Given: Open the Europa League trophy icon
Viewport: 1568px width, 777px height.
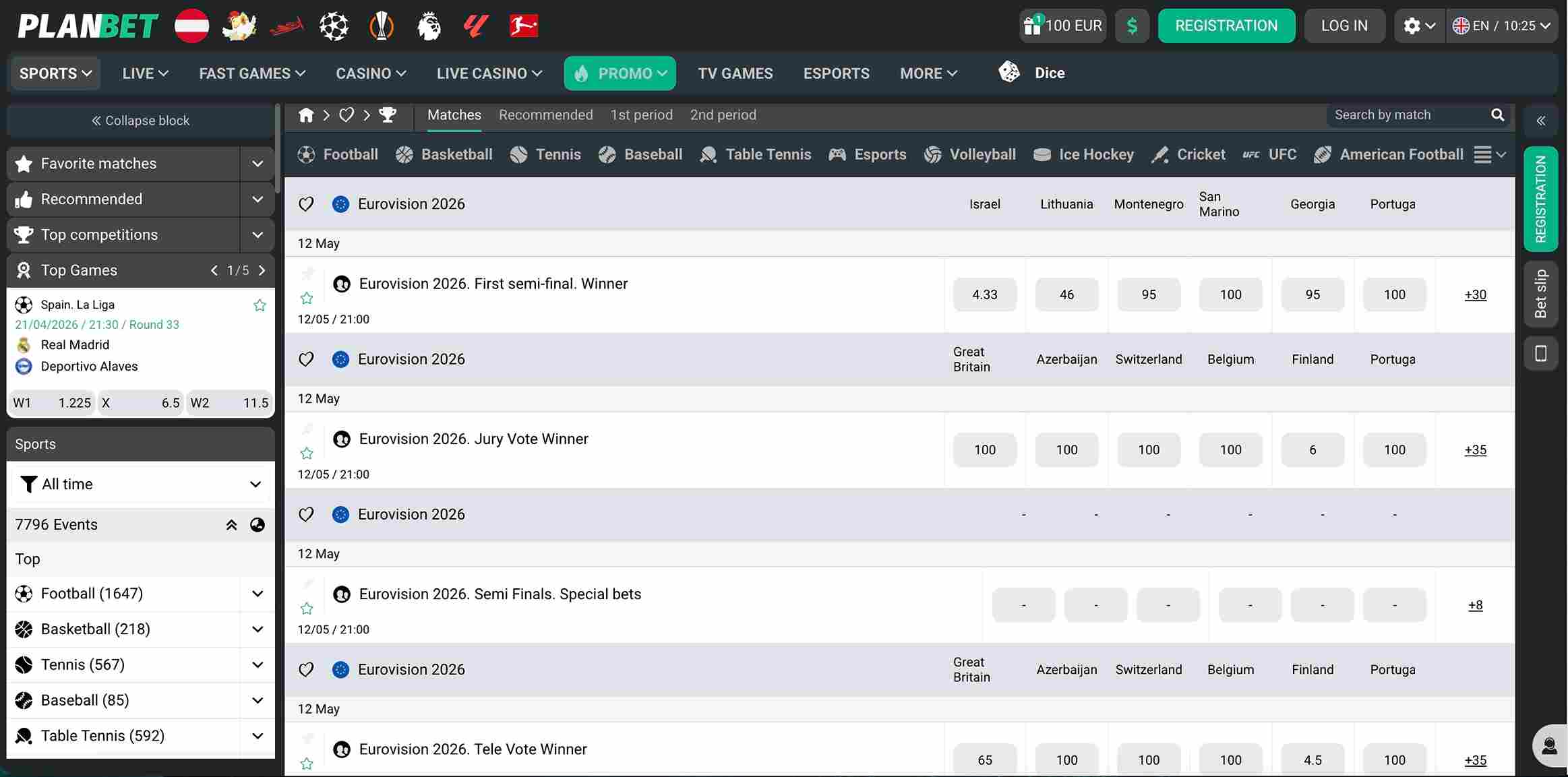Looking at the screenshot, I should 382,26.
